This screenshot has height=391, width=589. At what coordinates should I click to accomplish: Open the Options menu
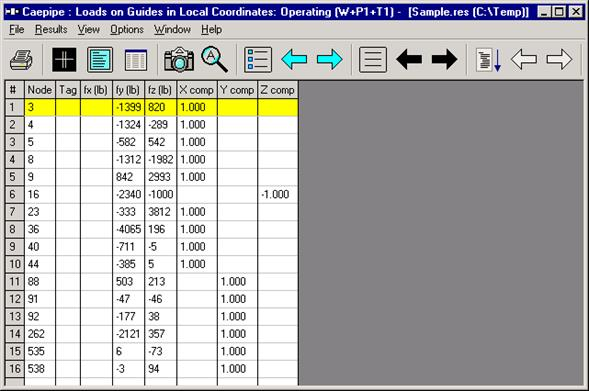(x=127, y=29)
